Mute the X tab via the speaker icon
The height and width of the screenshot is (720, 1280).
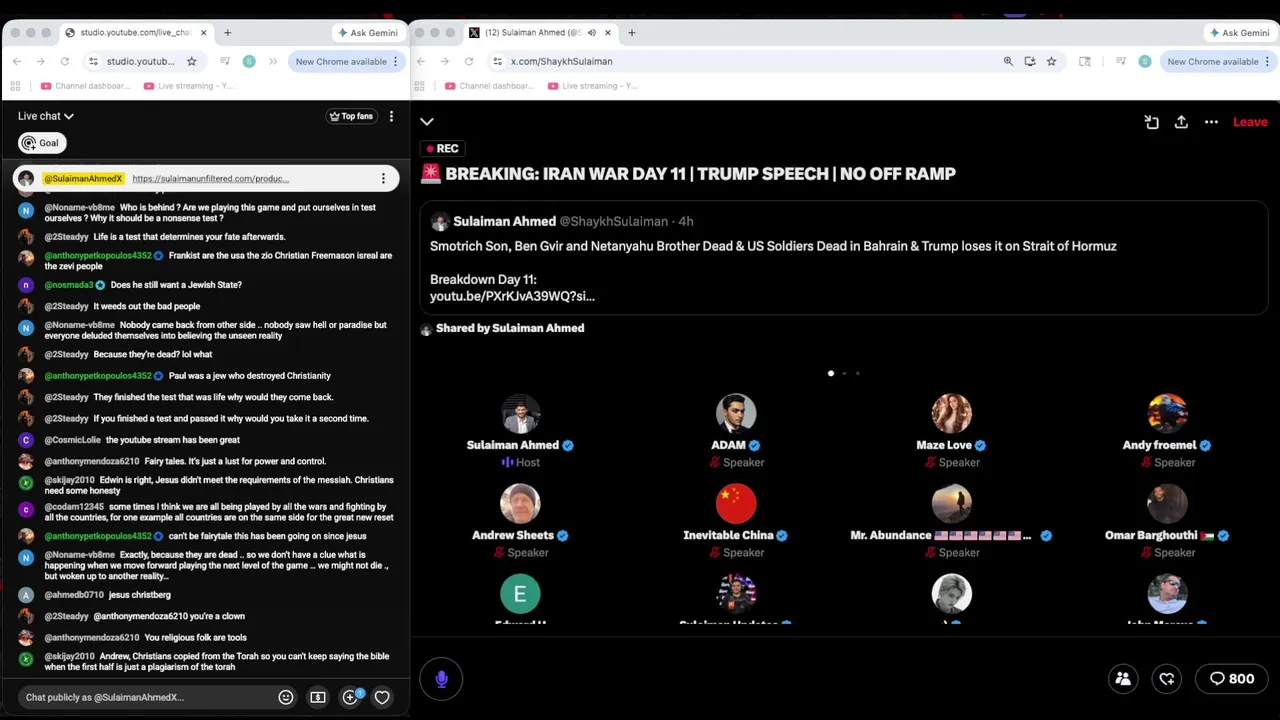tap(592, 33)
